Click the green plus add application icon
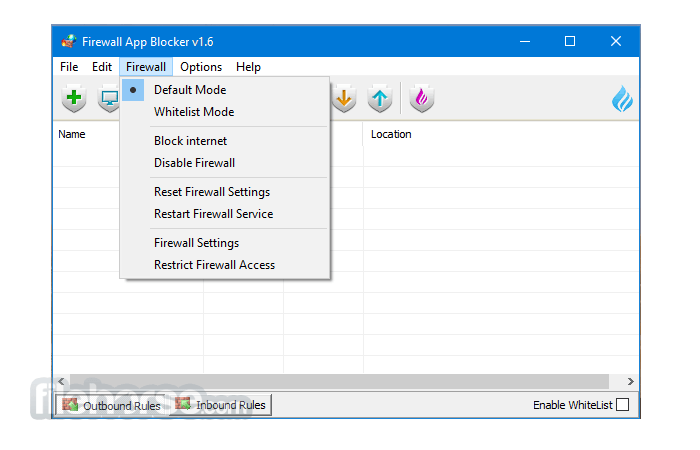Viewport: 700px width, 450px height. tap(74, 98)
